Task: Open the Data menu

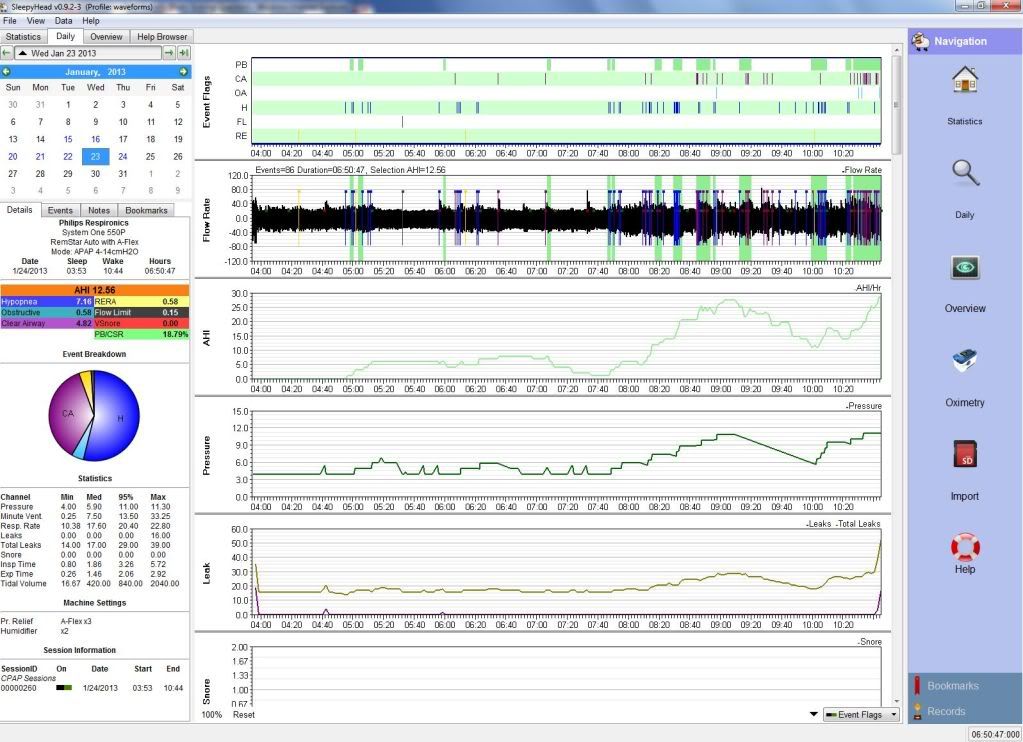Action: point(63,20)
